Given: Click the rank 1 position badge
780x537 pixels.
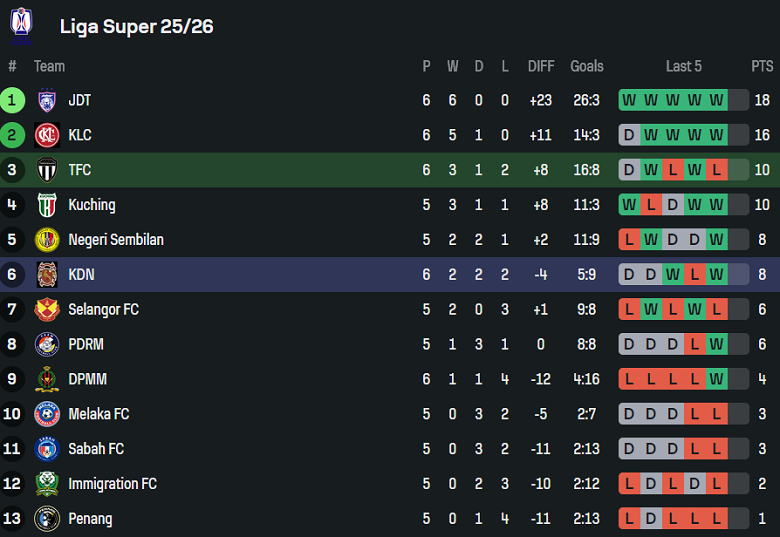Looking at the screenshot, I should click(12, 100).
